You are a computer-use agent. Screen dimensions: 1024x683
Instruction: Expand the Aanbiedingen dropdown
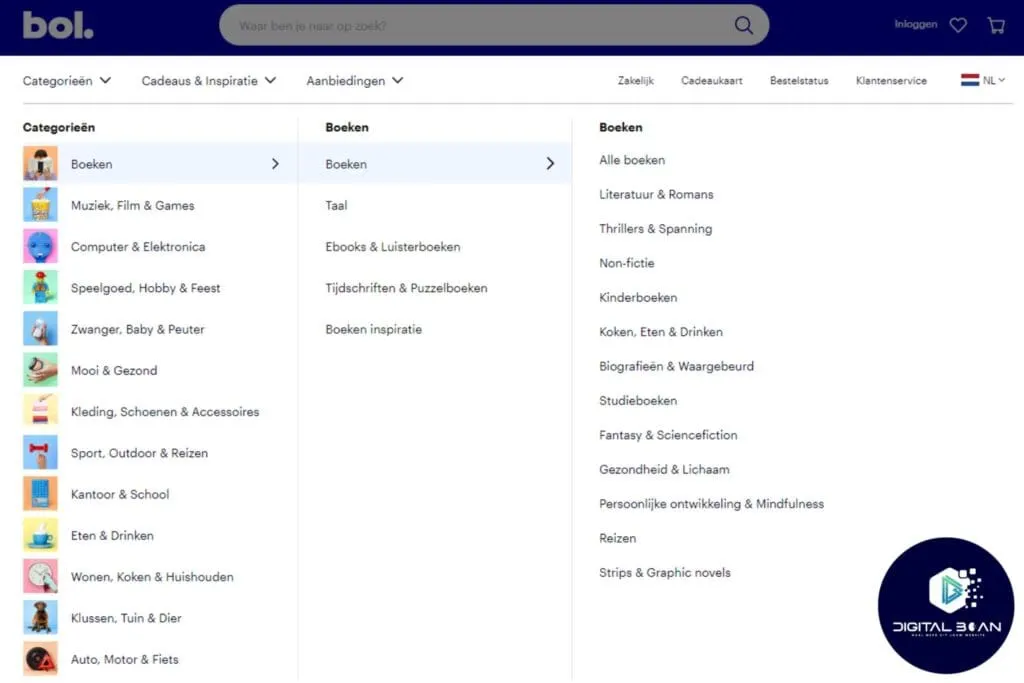tap(355, 81)
